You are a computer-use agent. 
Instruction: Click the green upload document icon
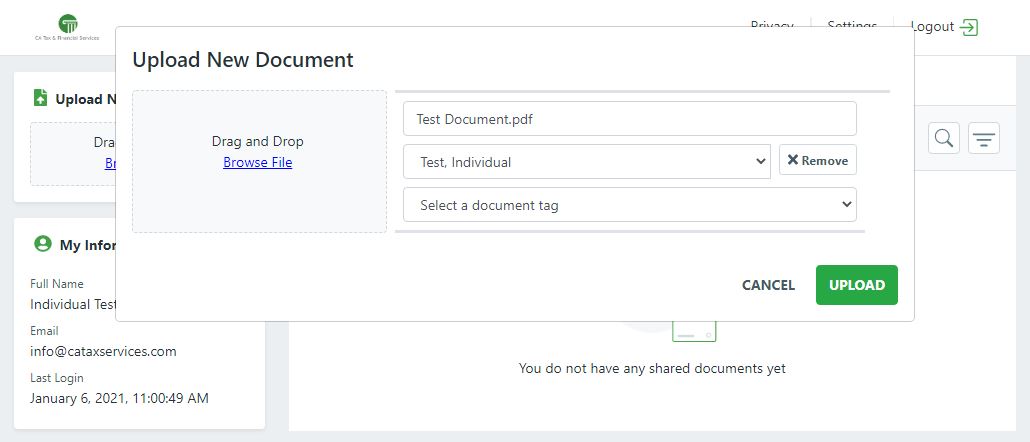click(x=41, y=98)
